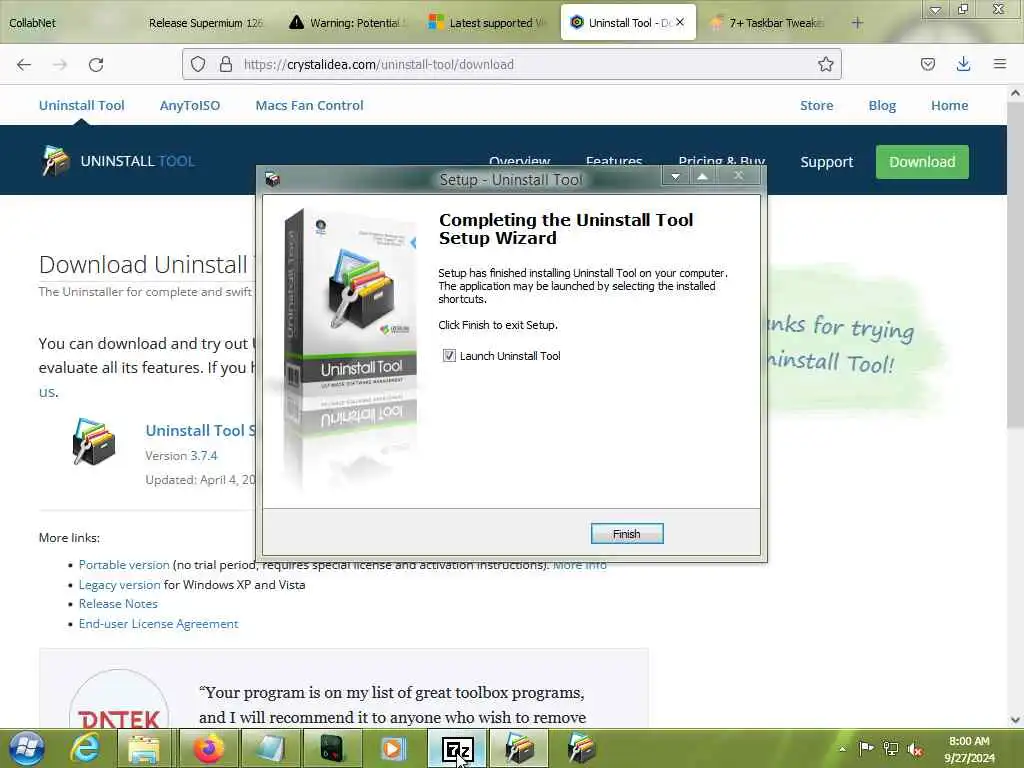Open Windows Explorer from taskbar
The image size is (1024, 768).
pos(144,748)
